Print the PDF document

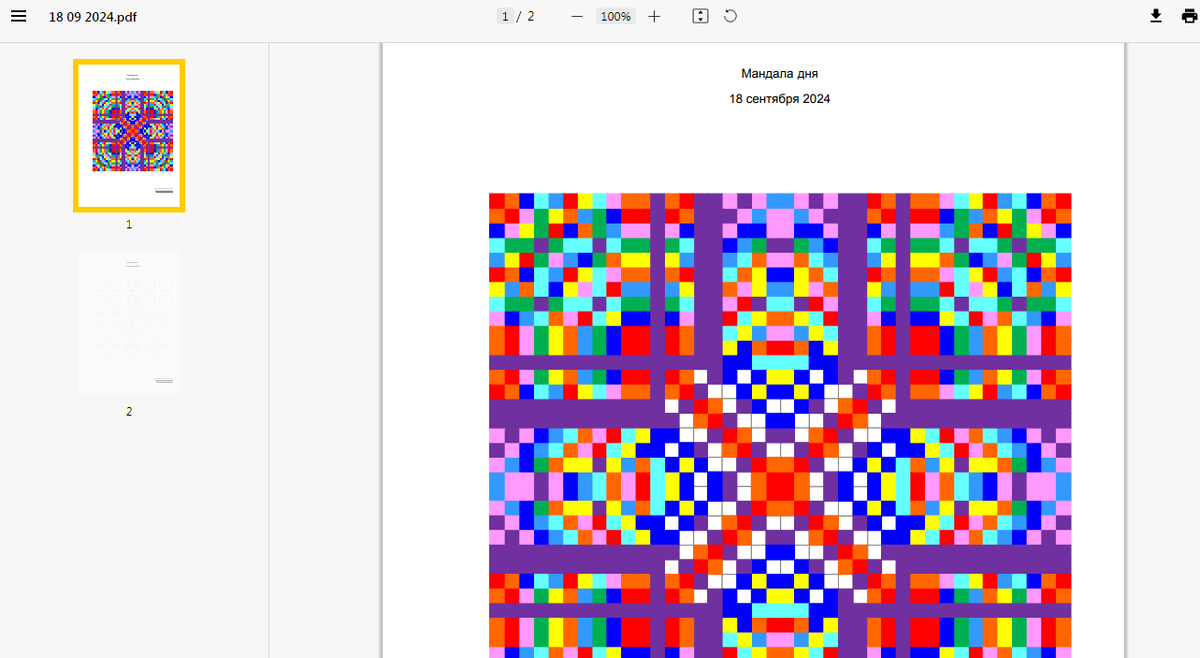coord(1187,16)
